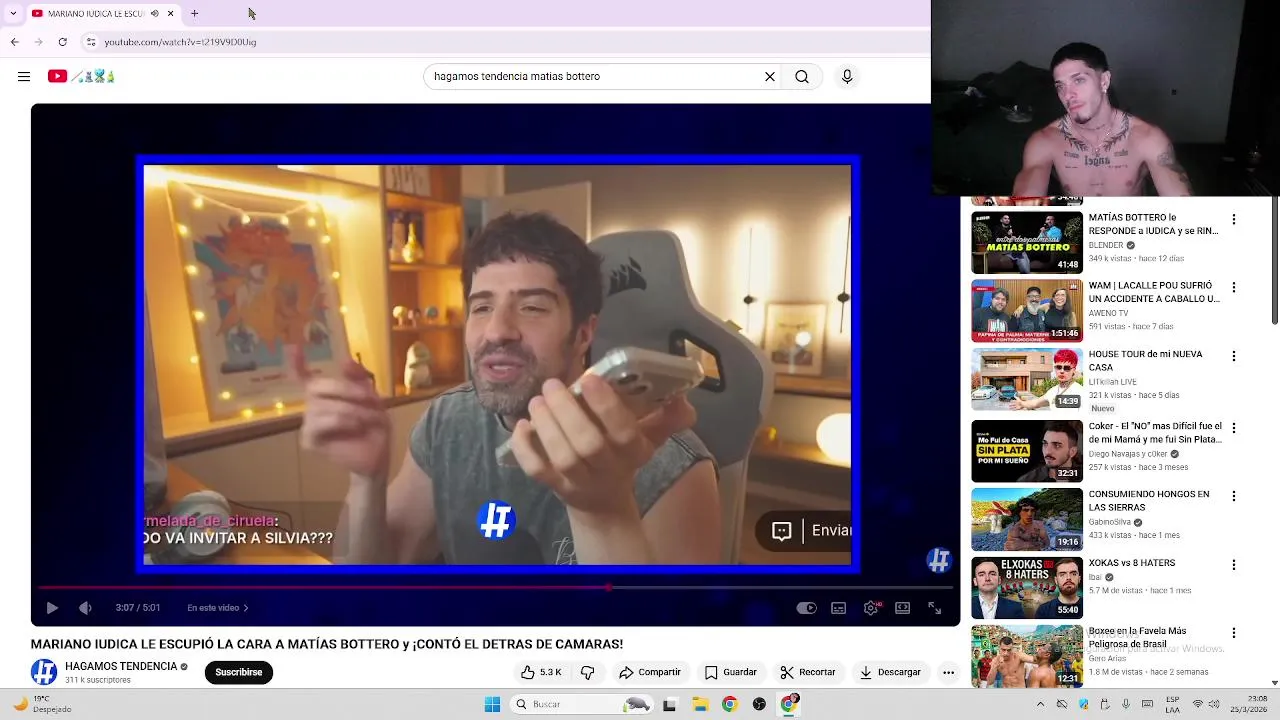Image resolution: width=1280 pixels, height=720 pixels.
Task: Click the 'AWENO TV' channel name
Action: coord(1108,313)
